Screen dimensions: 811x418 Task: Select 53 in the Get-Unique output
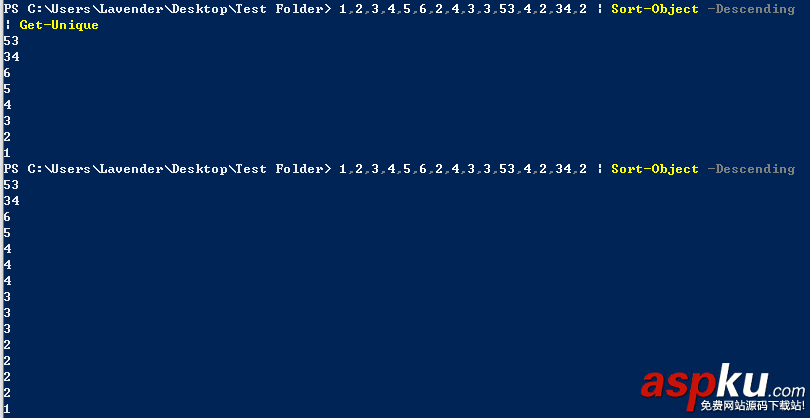(11, 41)
